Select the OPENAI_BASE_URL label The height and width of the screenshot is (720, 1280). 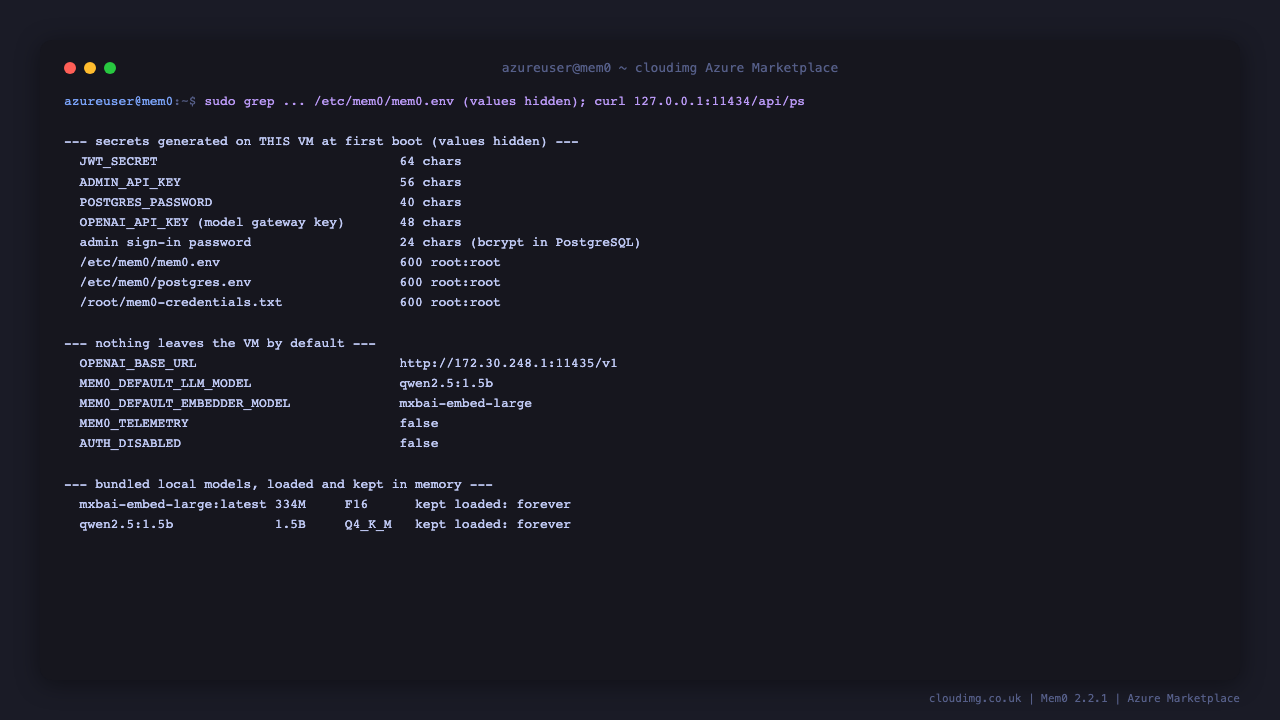click(138, 363)
